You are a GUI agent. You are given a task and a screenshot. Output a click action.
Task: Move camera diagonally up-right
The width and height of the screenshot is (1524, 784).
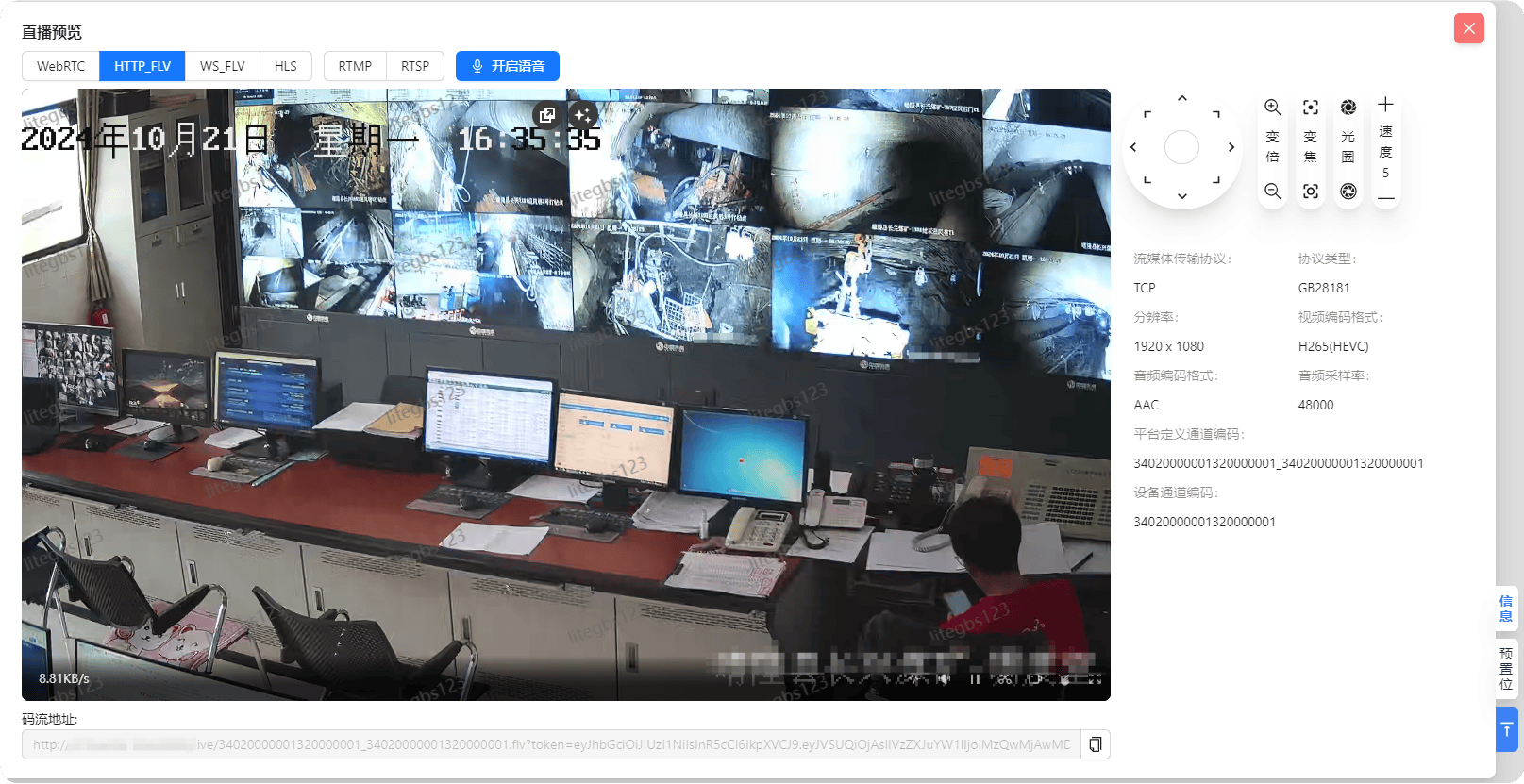(x=1216, y=113)
